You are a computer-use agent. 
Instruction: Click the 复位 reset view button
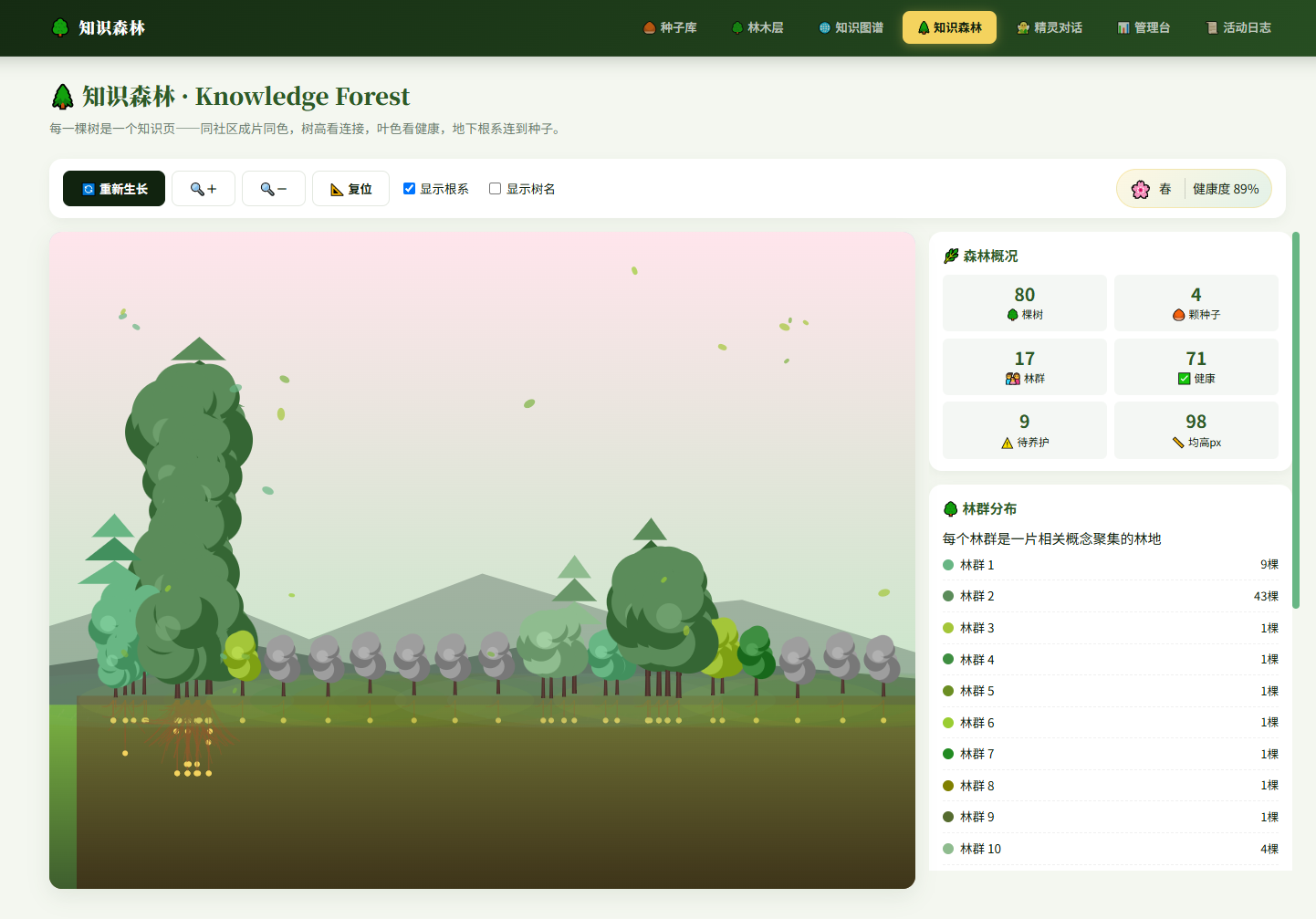pos(350,189)
